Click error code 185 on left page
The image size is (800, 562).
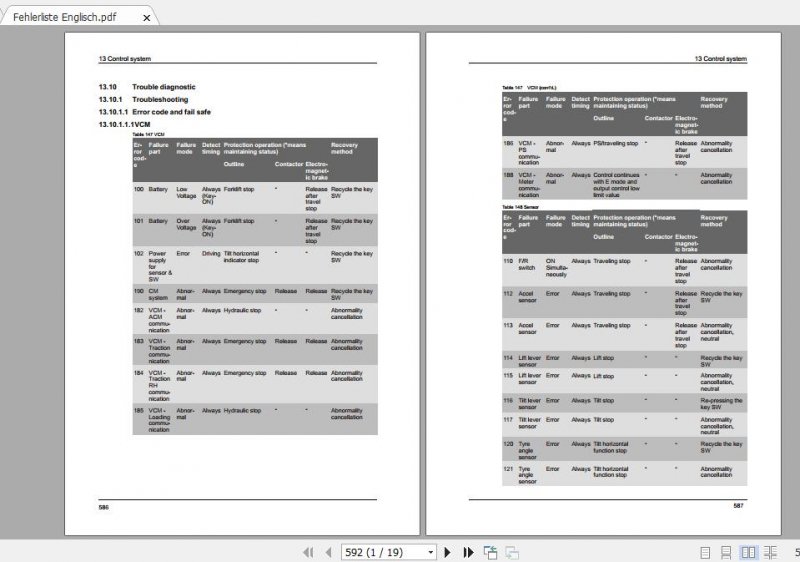point(138,411)
